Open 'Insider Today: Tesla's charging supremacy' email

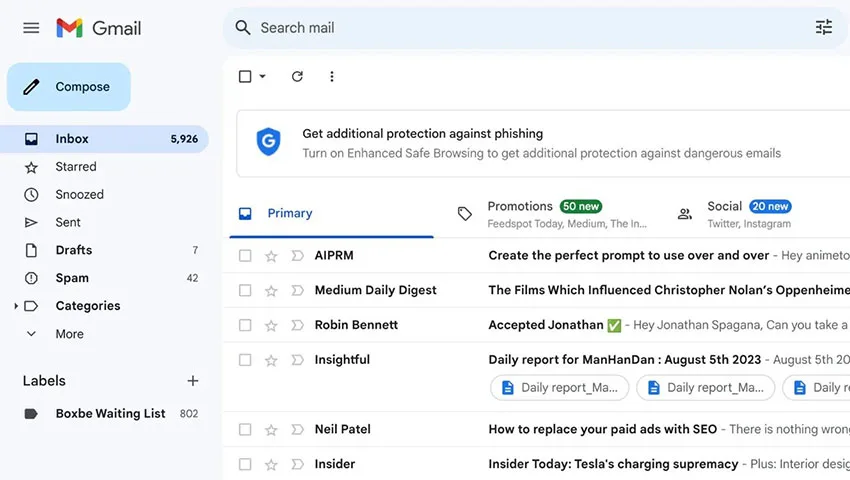[613, 464]
